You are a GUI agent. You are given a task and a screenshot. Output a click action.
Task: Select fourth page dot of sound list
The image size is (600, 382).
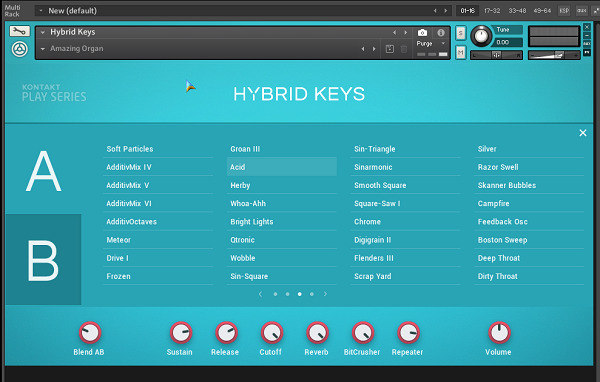click(312, 294)
